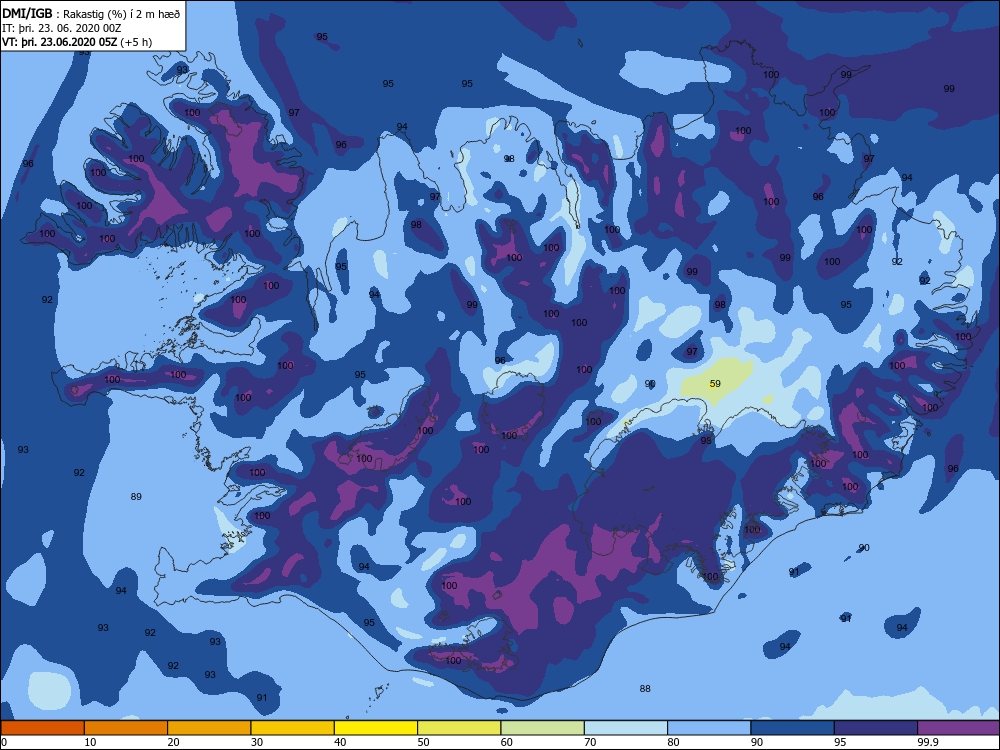Click the '99.9' legend scale label
The height and width of the screenshot is (750, 1000).
(927, 742)
